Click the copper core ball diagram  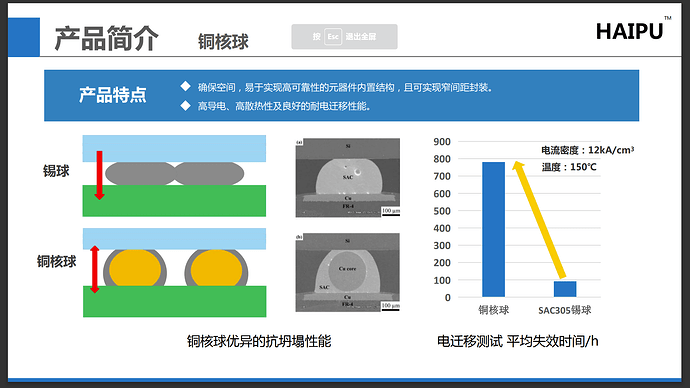point(174,272)
